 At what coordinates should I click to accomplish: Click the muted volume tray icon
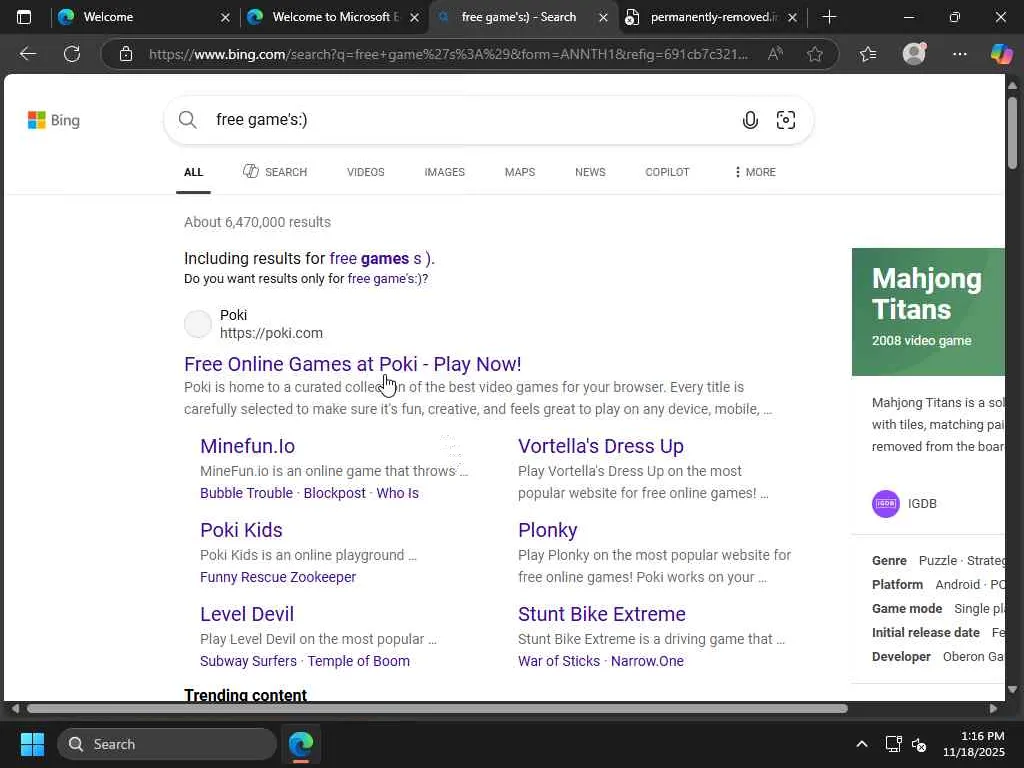(x=919, y=744)
